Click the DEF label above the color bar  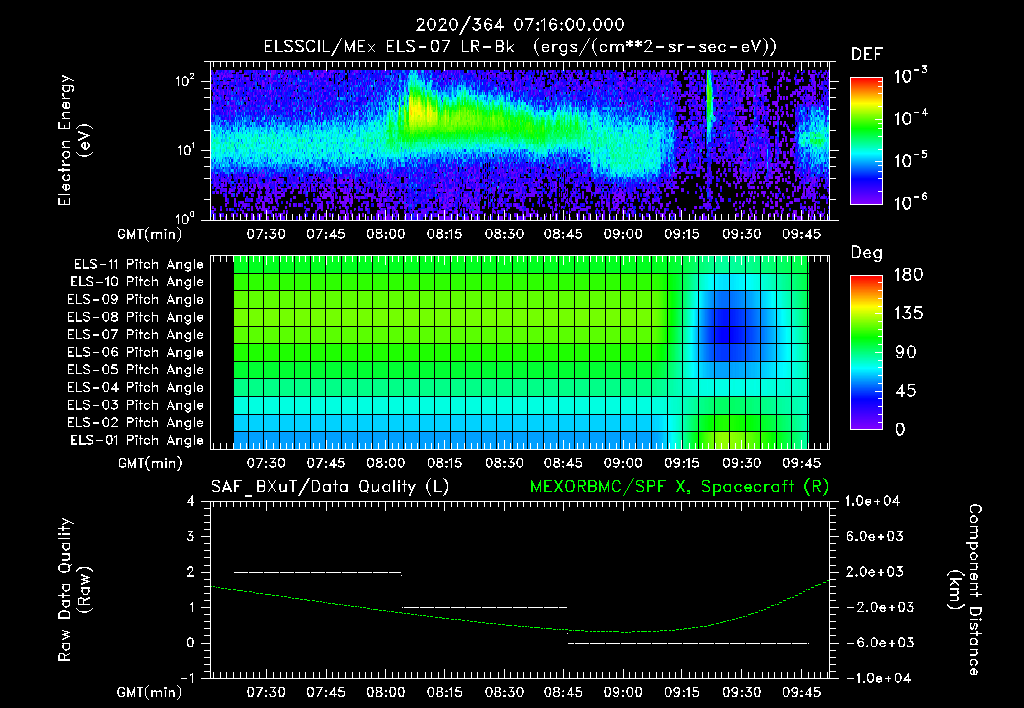[x=867, y=54]
